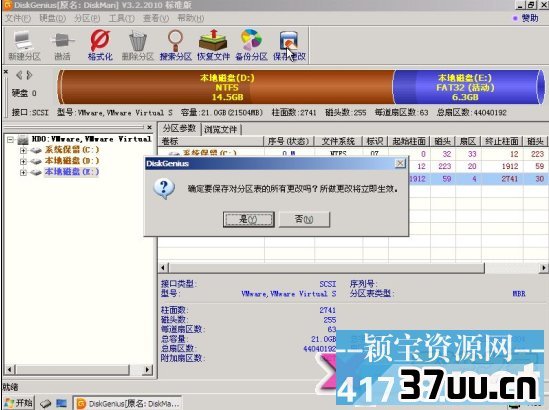Open the 开始 Start menu
The width and height of the screenshot is (549, 410).
click(19, 403)
